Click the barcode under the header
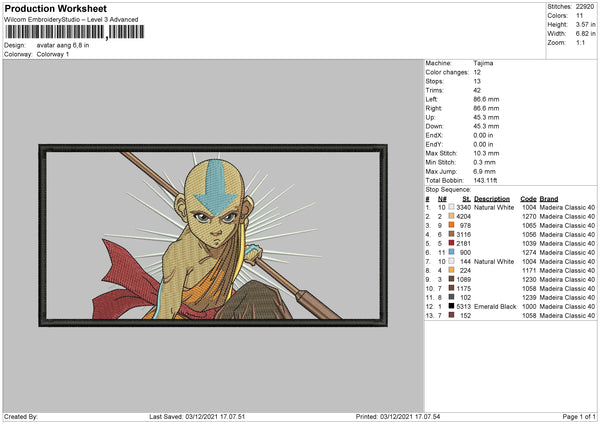600x424 pixels. pyautogui.click(x=75, y=32)
